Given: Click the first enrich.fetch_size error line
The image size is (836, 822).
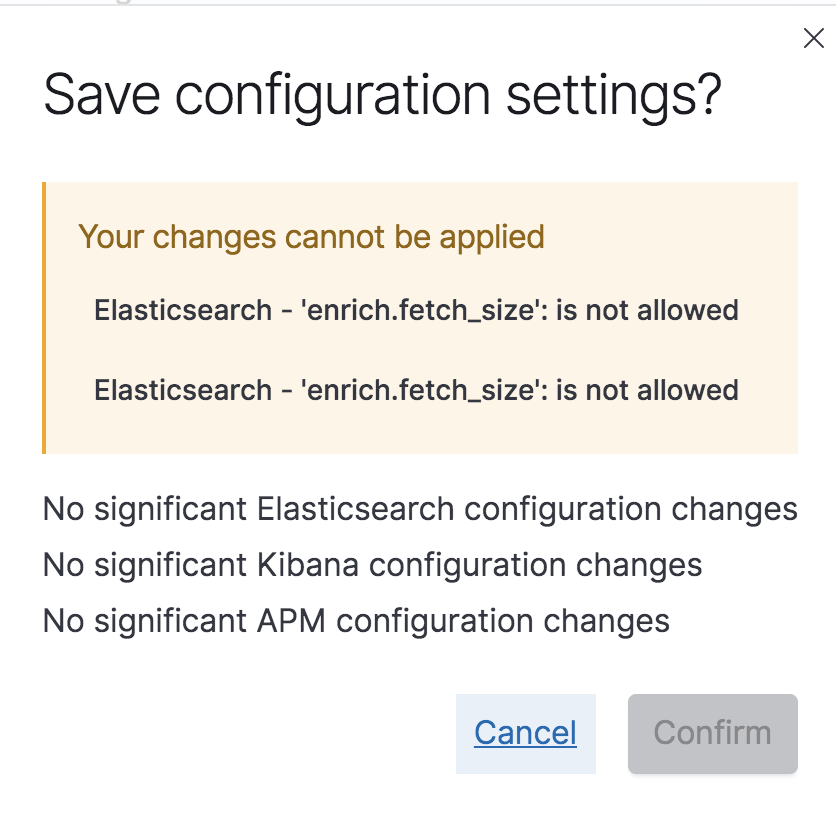Looking at the screenshot, I should [416, 310].
